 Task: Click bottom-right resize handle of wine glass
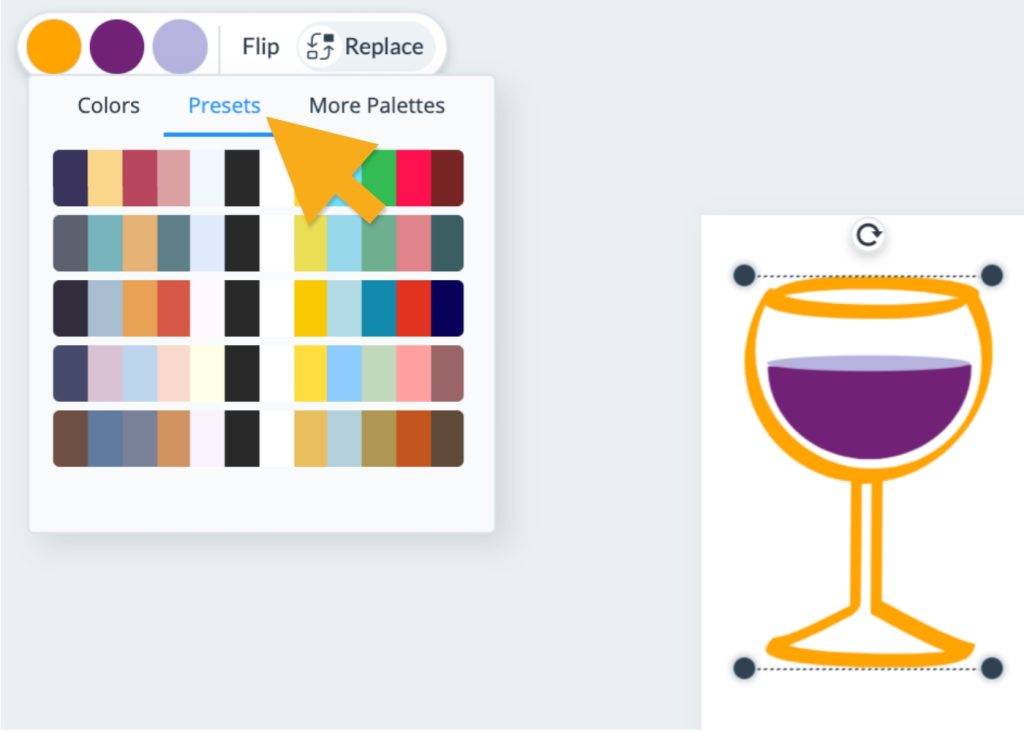pyautogui.click(x=991, y=668)
